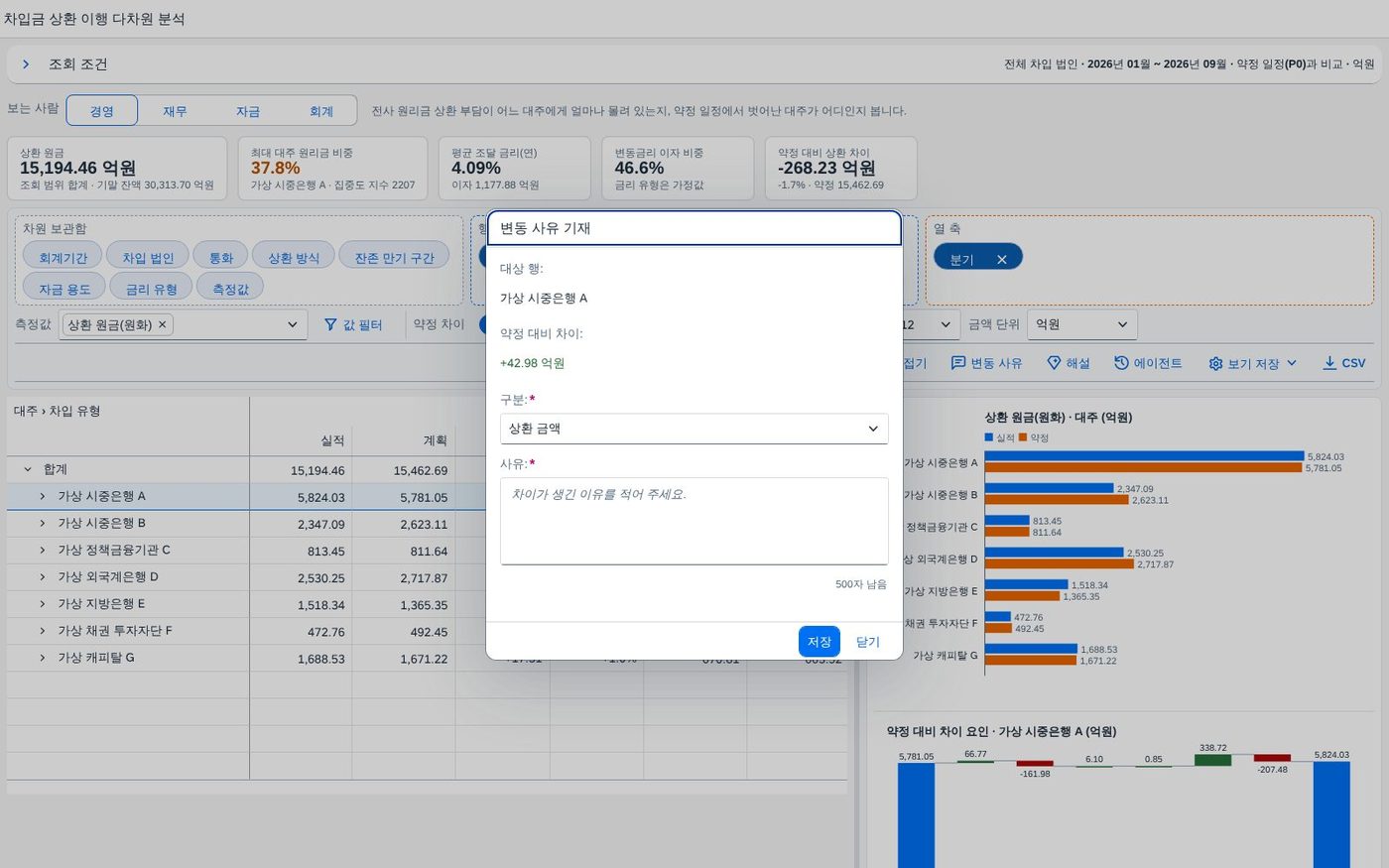Open the 보기 저장 settings menu
This screenshot has height=868, width=1389.
[x=1253, y=363]
